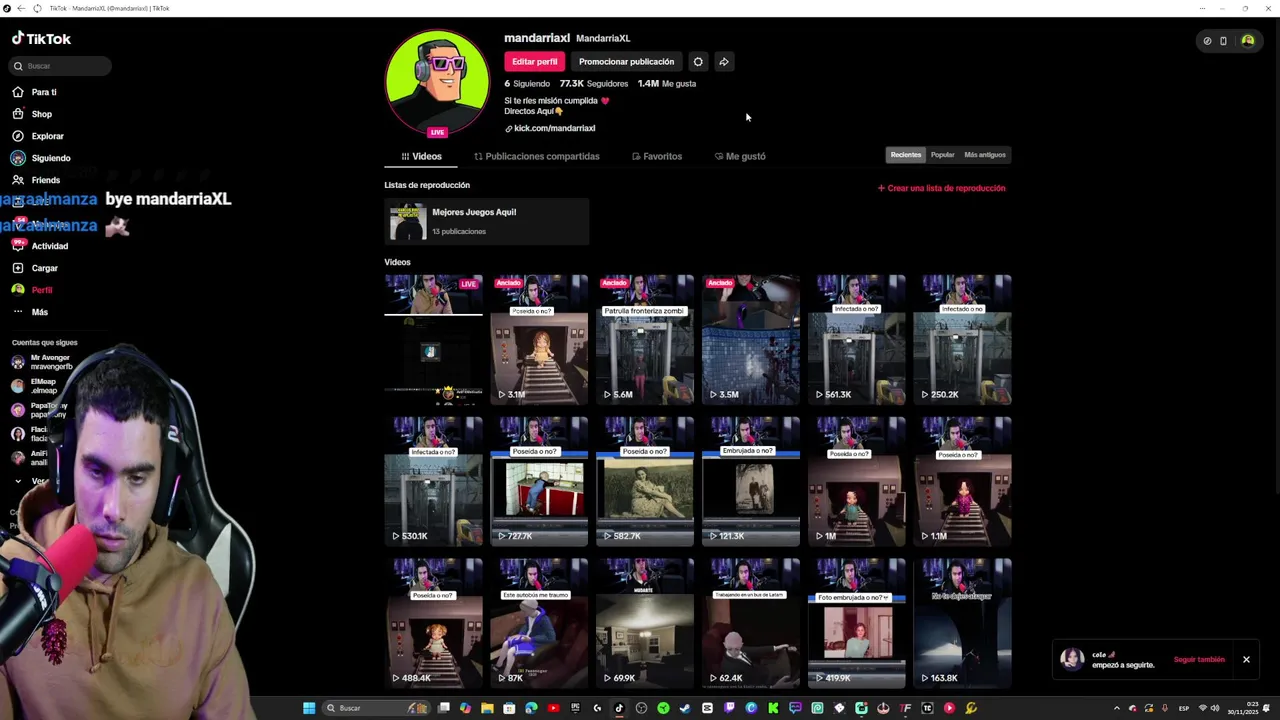This screenshot has width=1280, height=720.
Task: Open the pinned video with 3.1M views
Action: pyautogui.click(x=539, y=339)
